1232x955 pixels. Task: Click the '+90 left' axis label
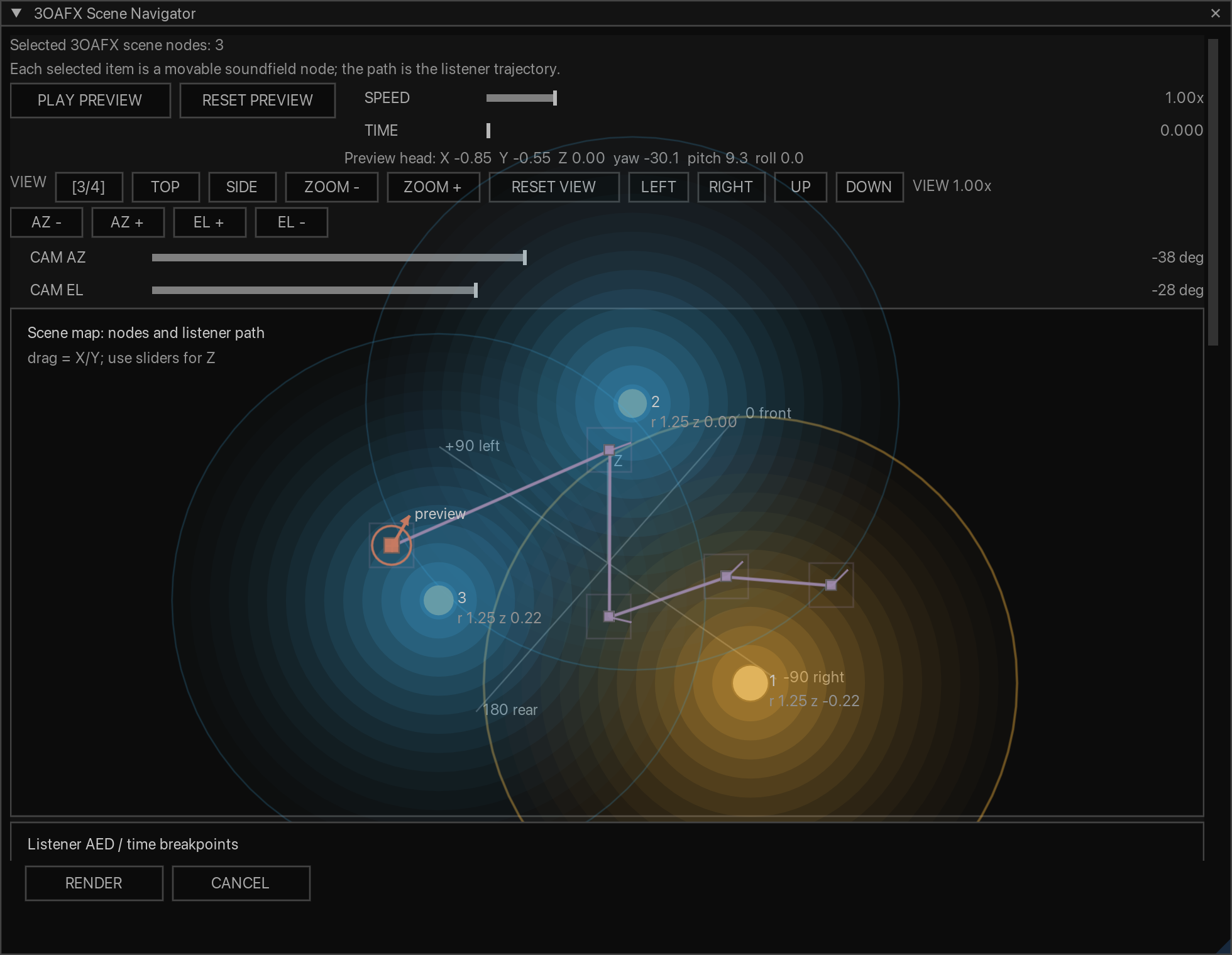[472, 446]
